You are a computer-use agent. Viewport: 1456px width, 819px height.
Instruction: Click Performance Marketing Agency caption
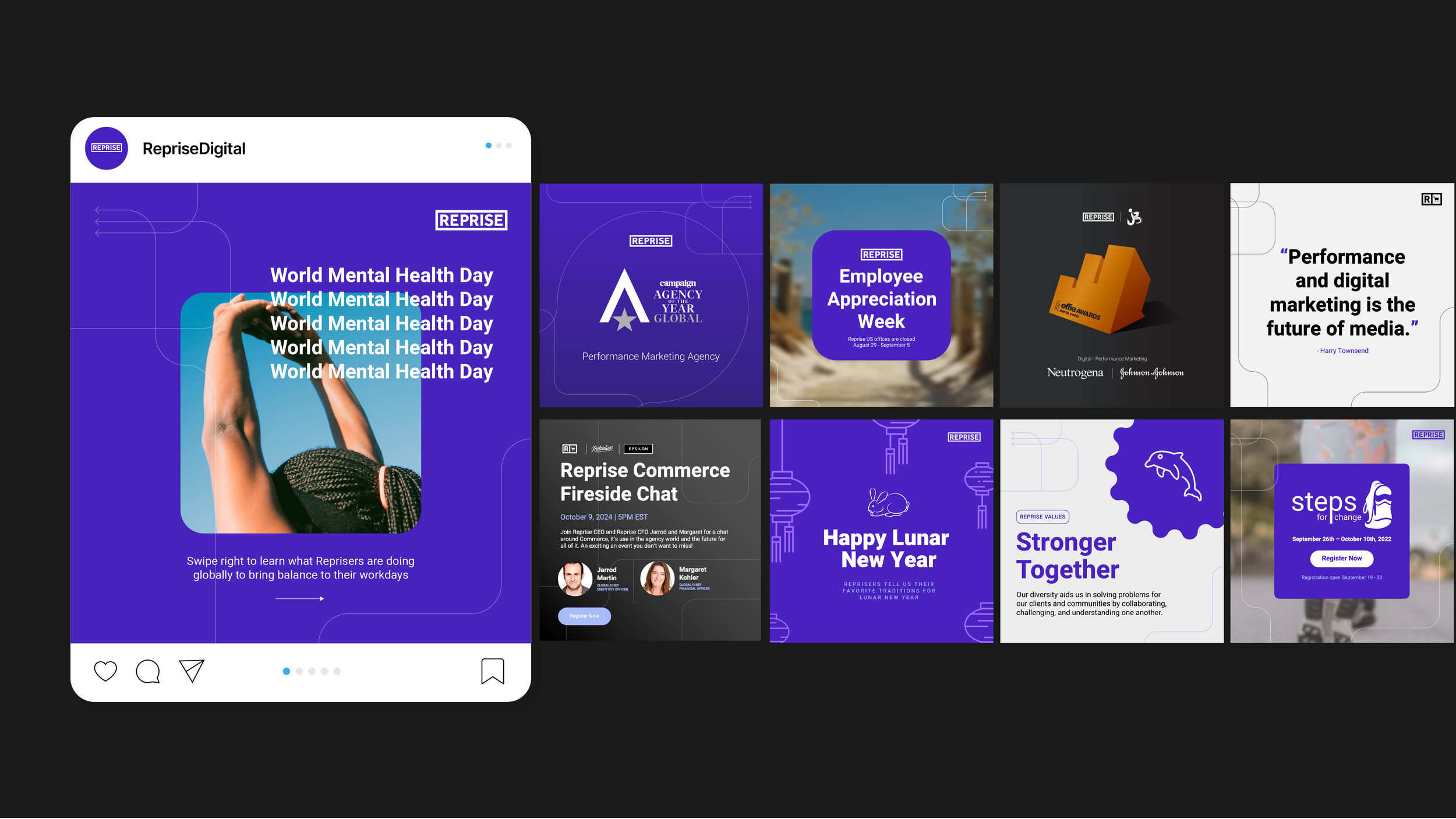(651, 356)
